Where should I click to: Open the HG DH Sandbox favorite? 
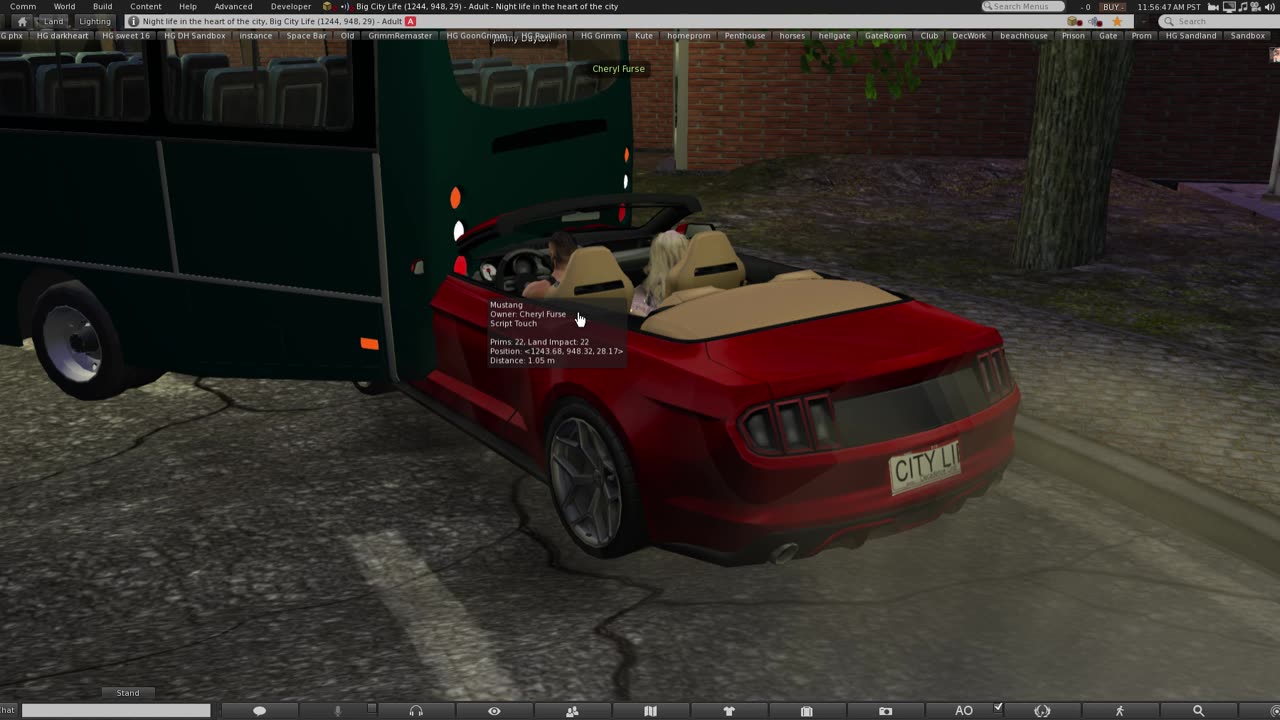(x=195, y=36)
